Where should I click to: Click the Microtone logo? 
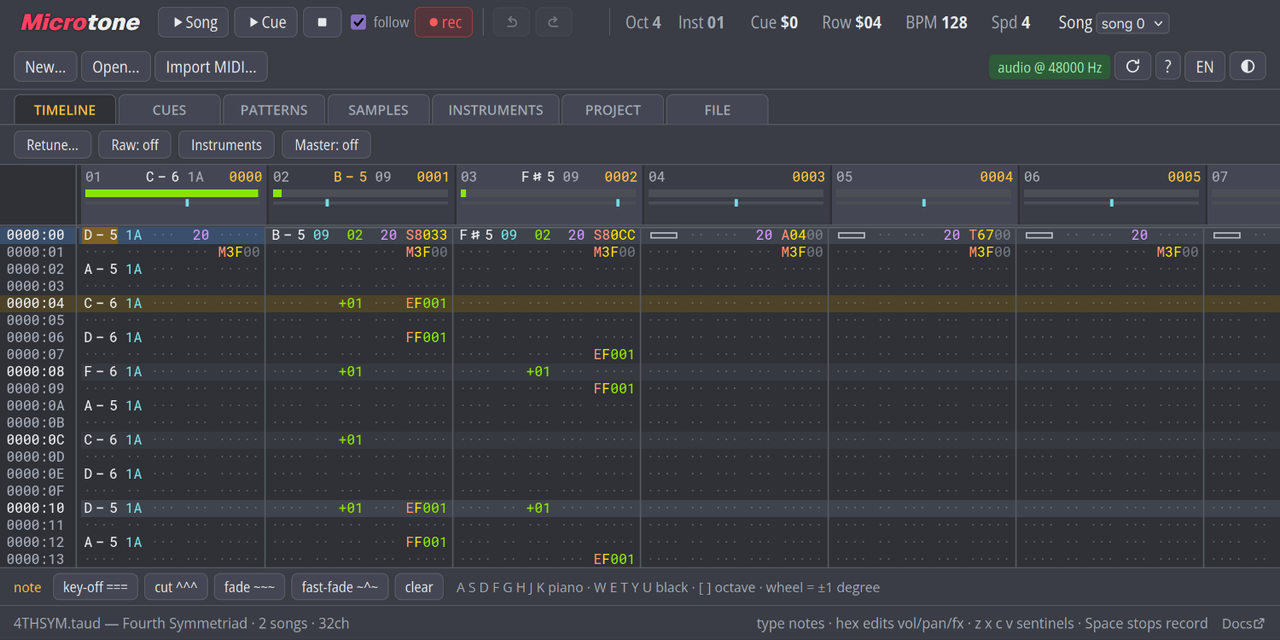pos(80,22)
